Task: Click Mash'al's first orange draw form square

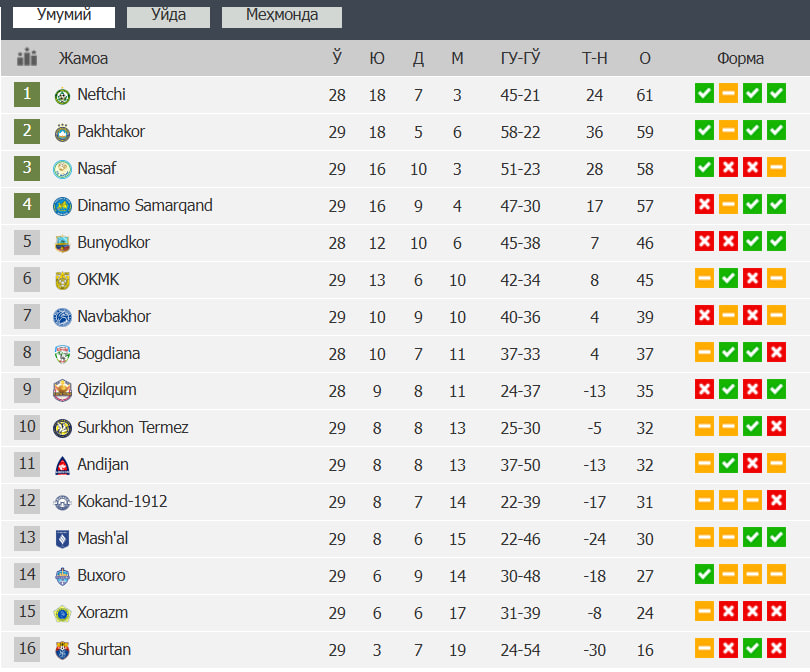Action: tap(704, 538)
